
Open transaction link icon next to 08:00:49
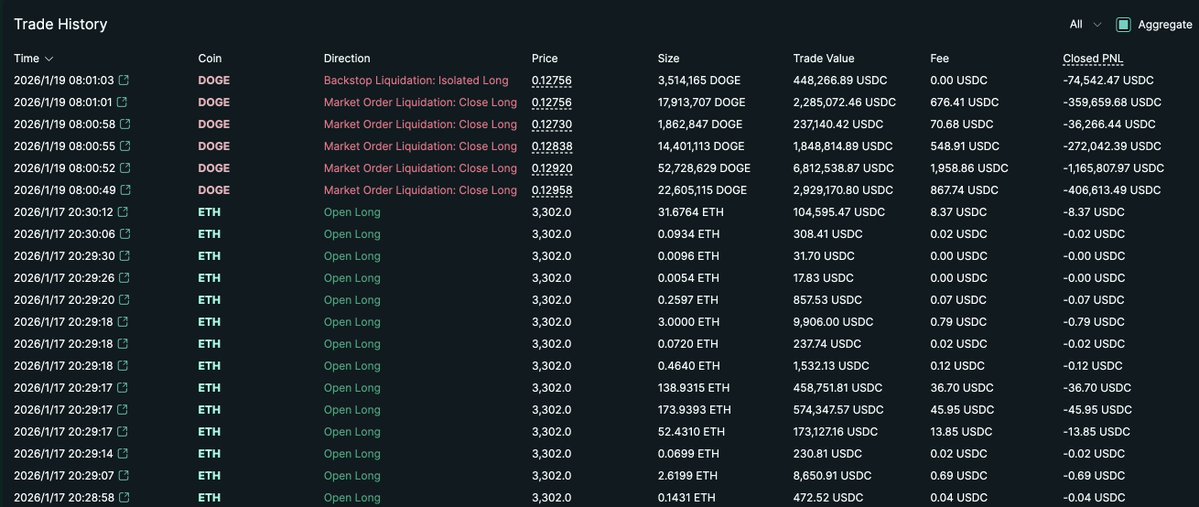point(123,190)
